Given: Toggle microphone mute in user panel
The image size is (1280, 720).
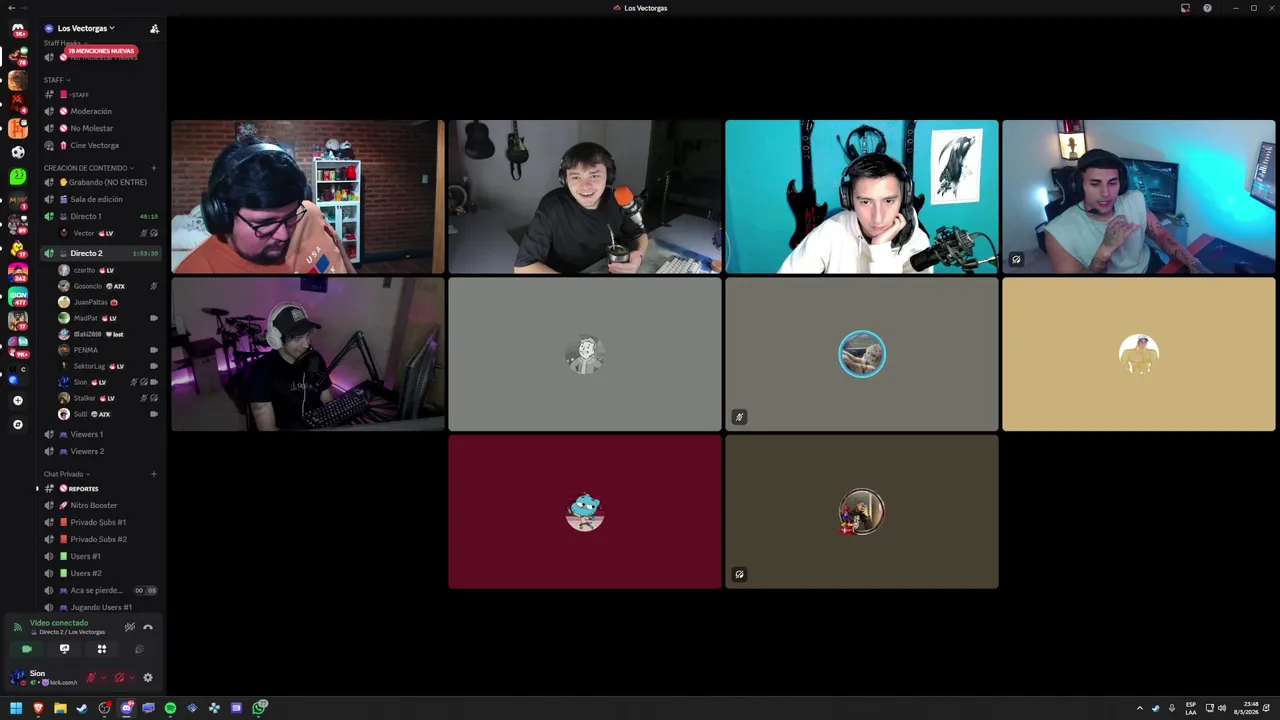Looking at the screenshot, I should pyautogui.click(x=91, y=677).
